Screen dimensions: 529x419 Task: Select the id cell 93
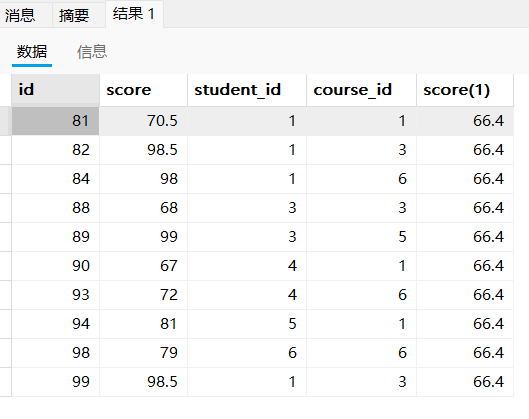(55, 295)
